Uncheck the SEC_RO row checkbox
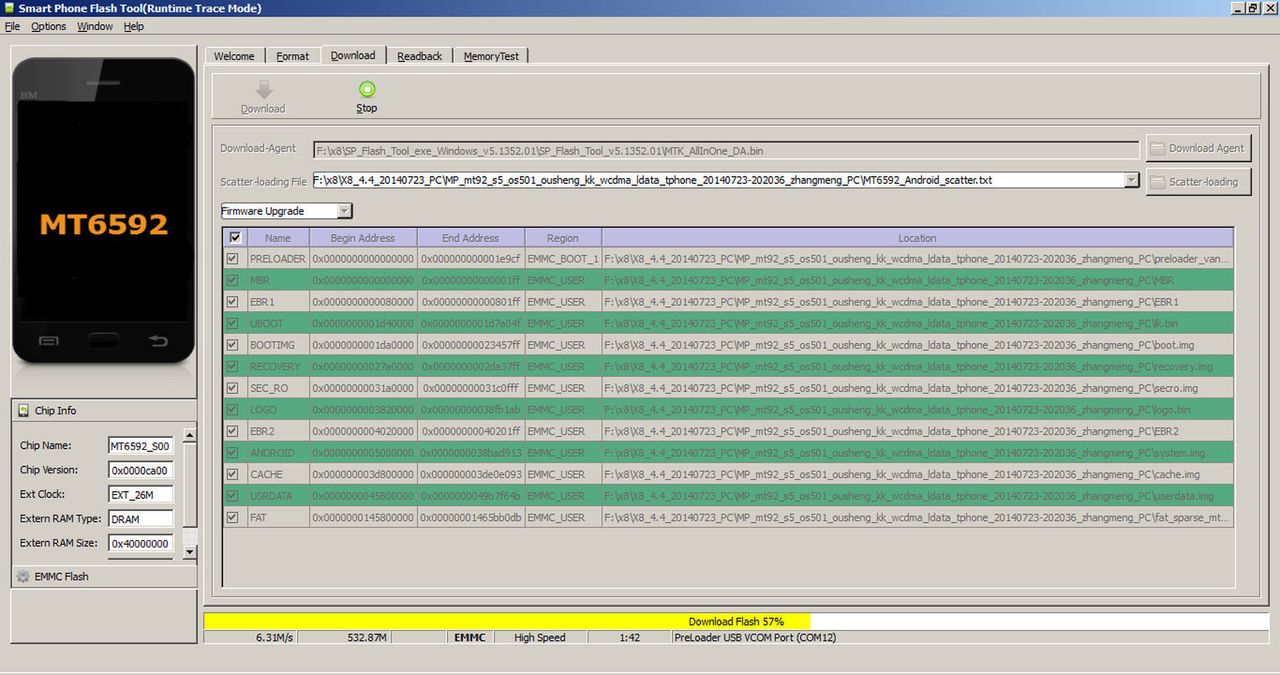1280x675 pixels. [233, 388]
